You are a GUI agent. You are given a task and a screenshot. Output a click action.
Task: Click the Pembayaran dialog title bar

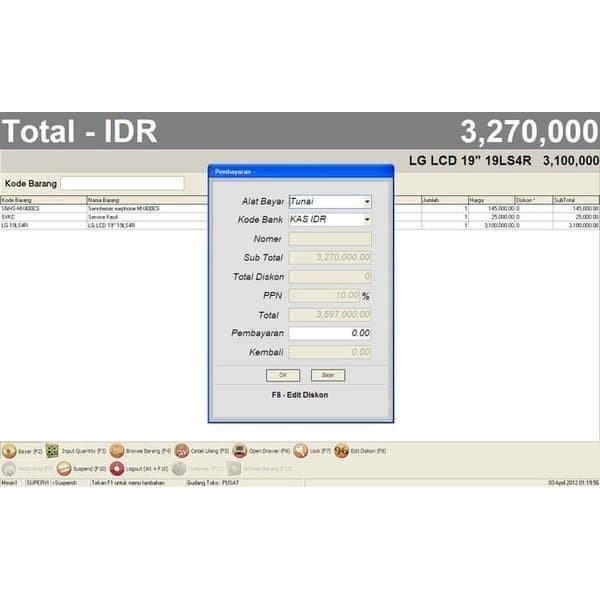(x=301, y=172)
